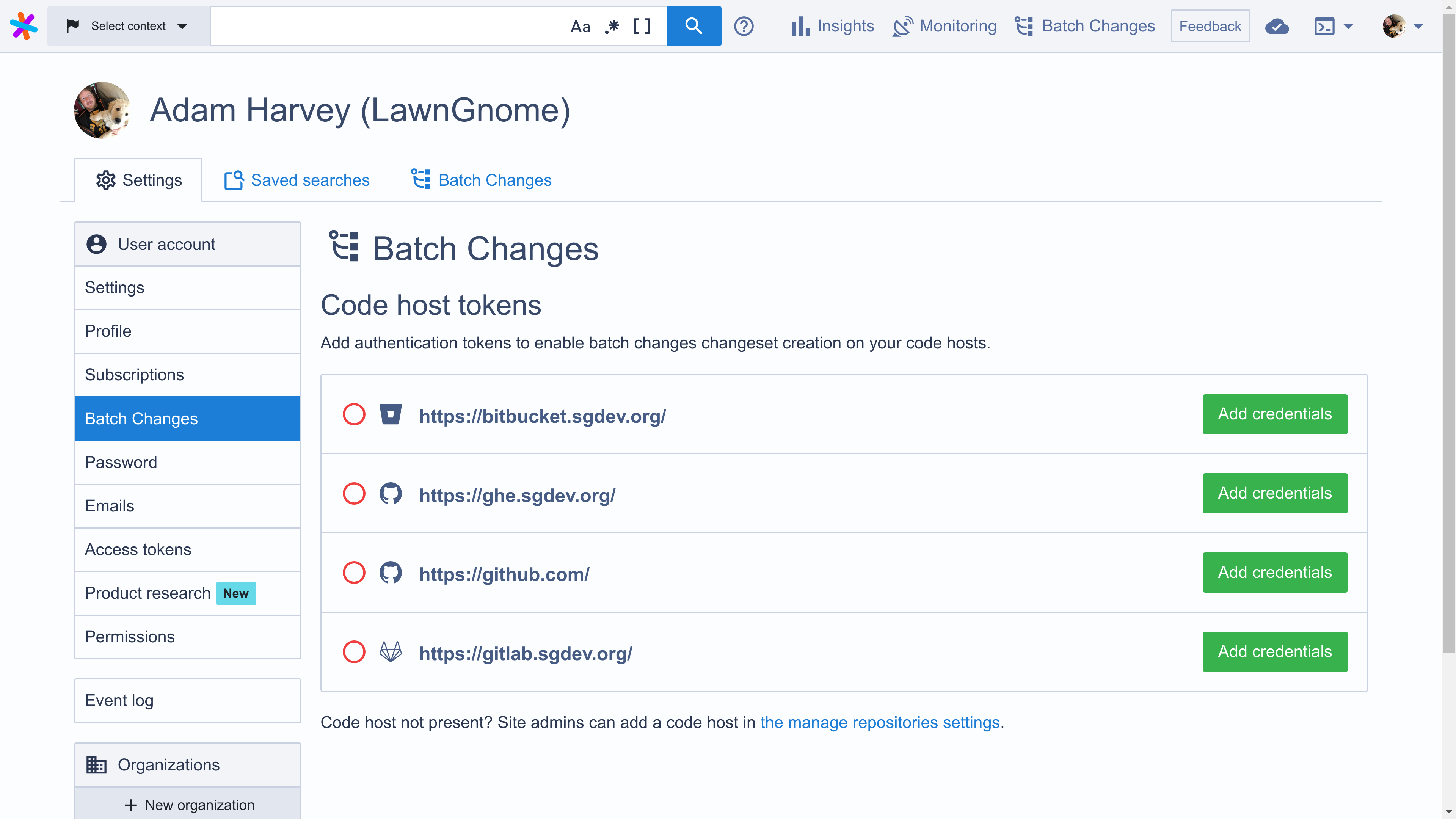
Task: Click the Code host tokens heading
Action: 431,305
